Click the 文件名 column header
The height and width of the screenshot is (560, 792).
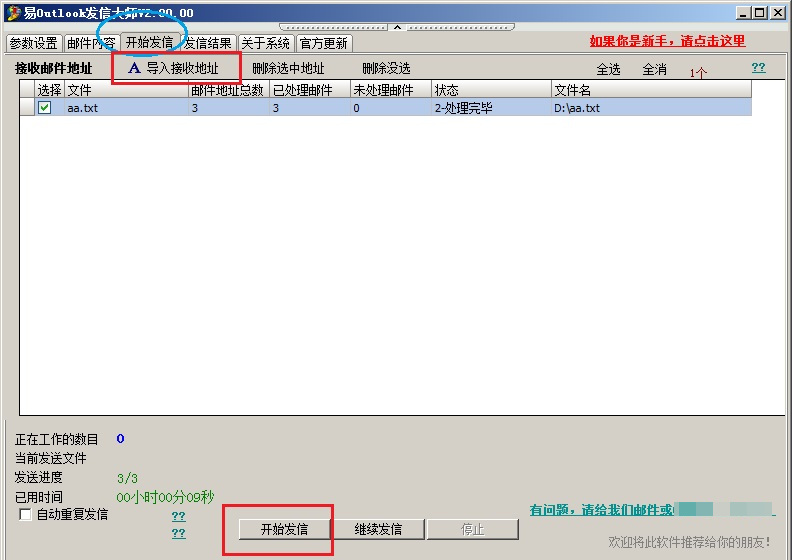point(651,90)
